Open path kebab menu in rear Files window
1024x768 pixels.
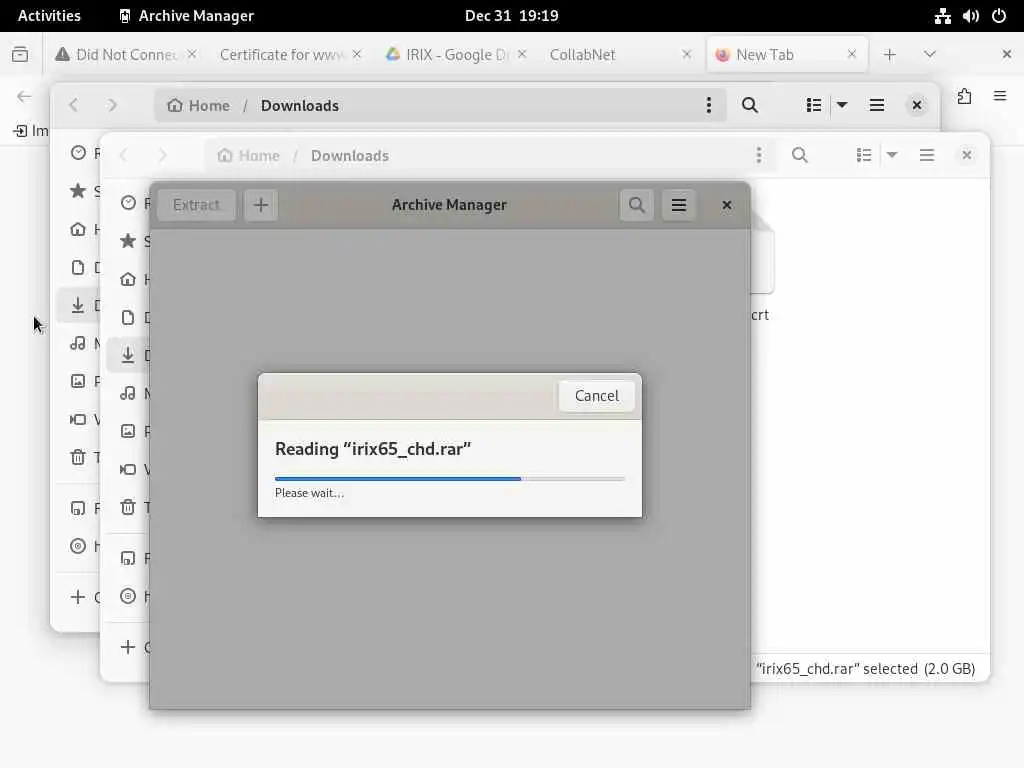click(709, 105)
